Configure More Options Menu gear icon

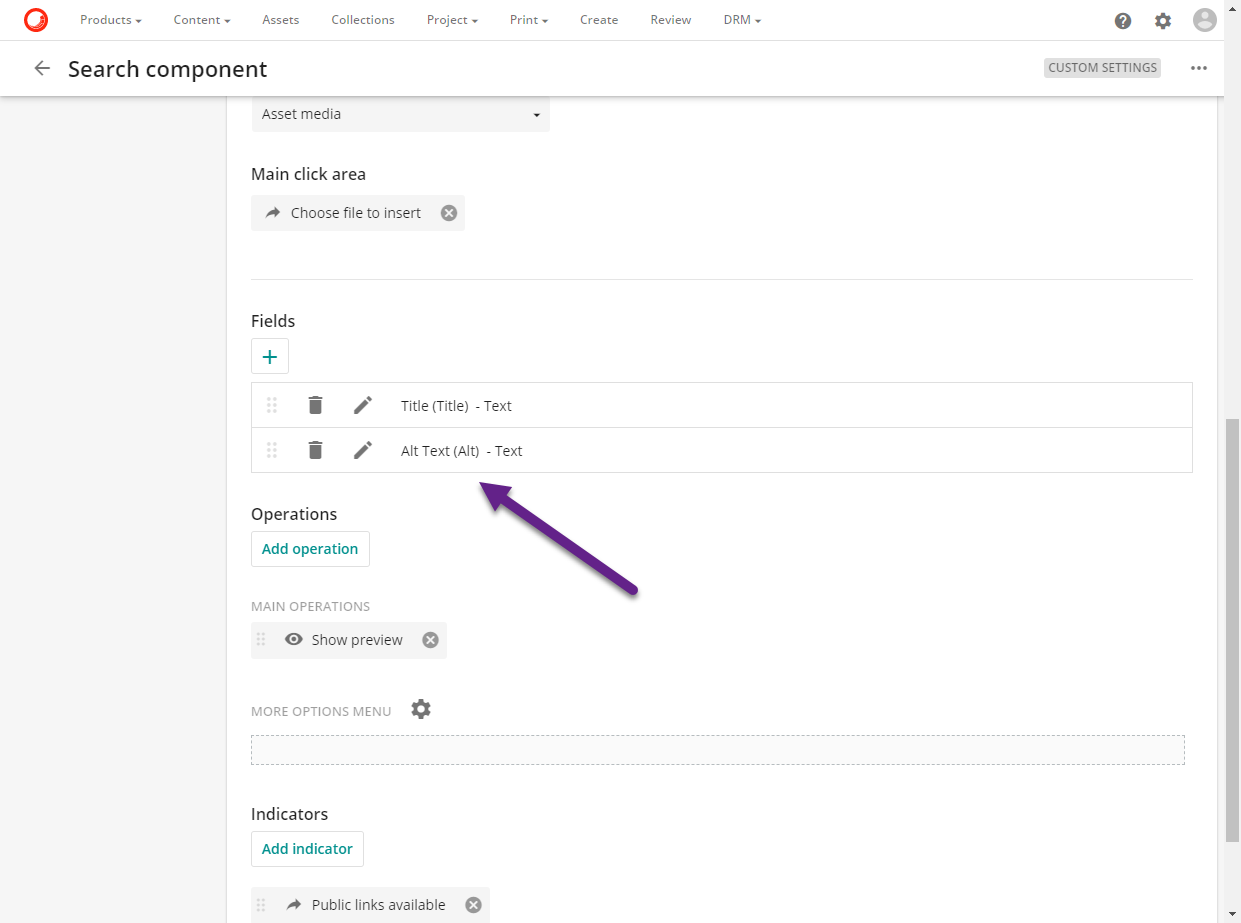421,709
